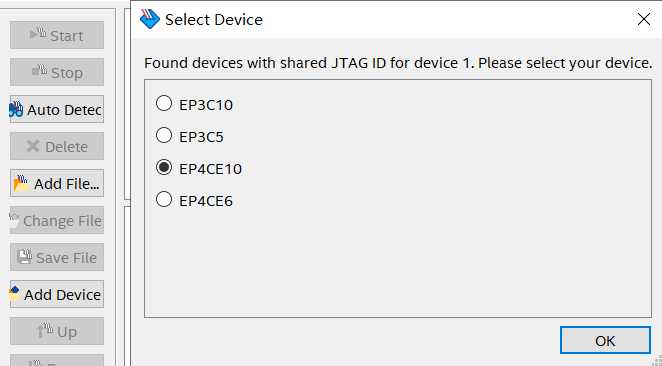Select the EP3C10 radio button

[164, 103]
